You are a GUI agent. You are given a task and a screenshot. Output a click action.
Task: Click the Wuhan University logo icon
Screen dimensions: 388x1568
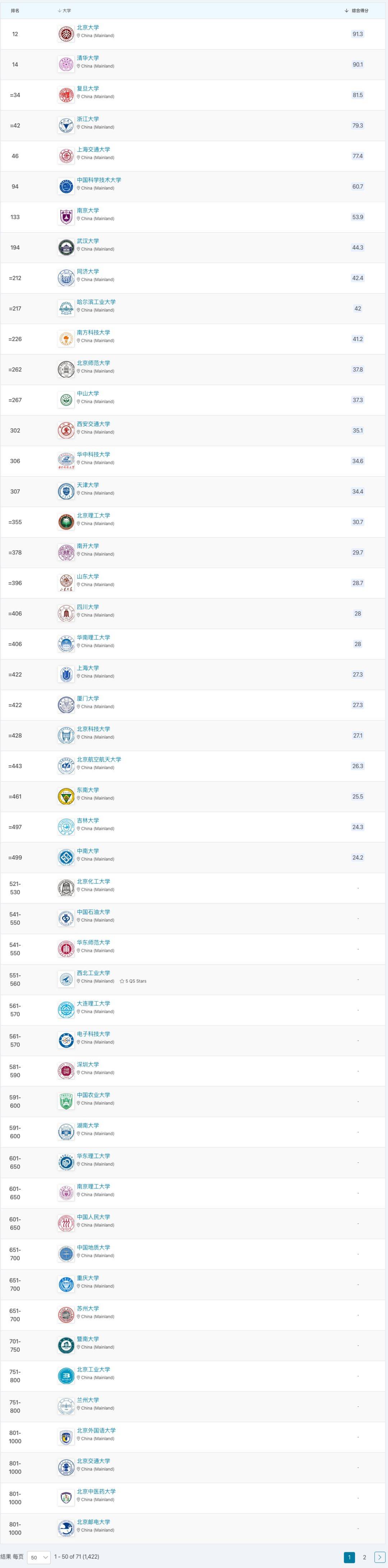tap(66, 248)
